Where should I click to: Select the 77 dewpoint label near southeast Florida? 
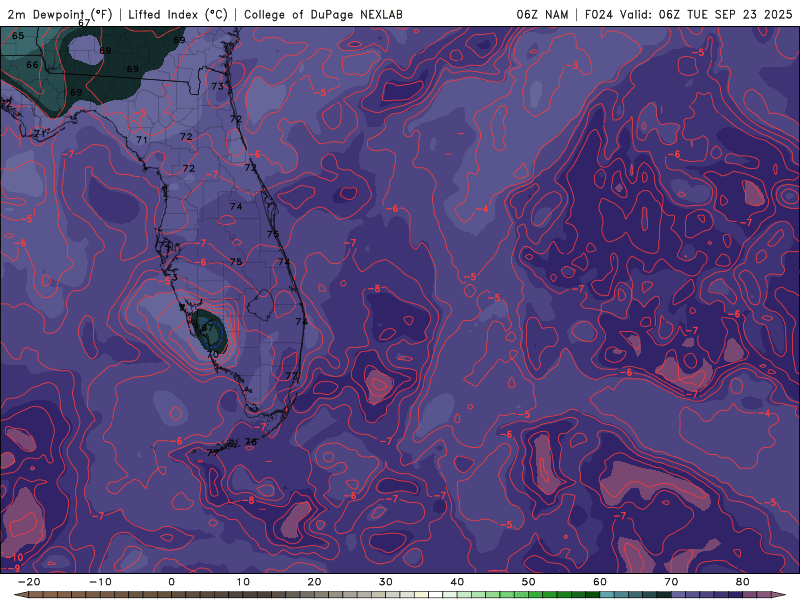[292, 376]
